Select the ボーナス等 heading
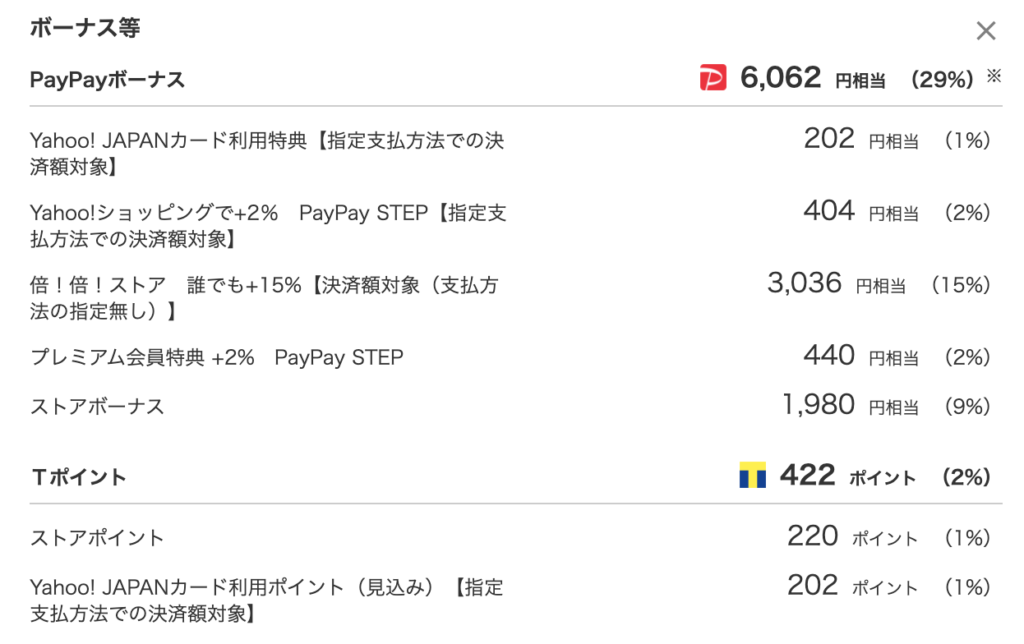This screenshot has height=644, width=1024. (x=85, y=28)
